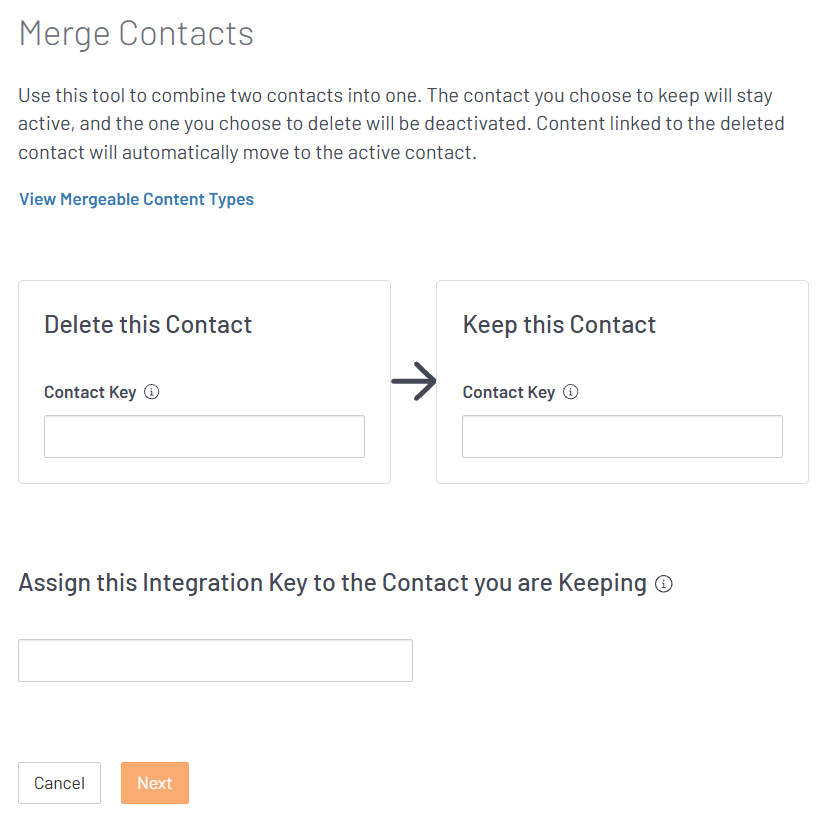Click the Contact Key label in left panel
The height and width of the screenshot is (834, 827).
pos(88,392)
